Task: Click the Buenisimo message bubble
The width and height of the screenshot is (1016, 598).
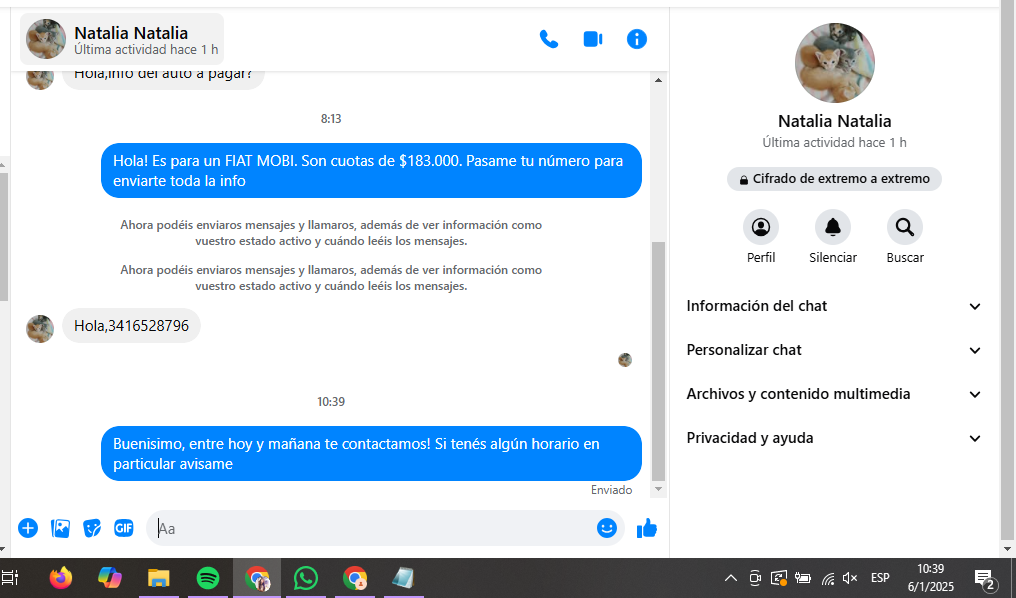Action: [371, 454]
